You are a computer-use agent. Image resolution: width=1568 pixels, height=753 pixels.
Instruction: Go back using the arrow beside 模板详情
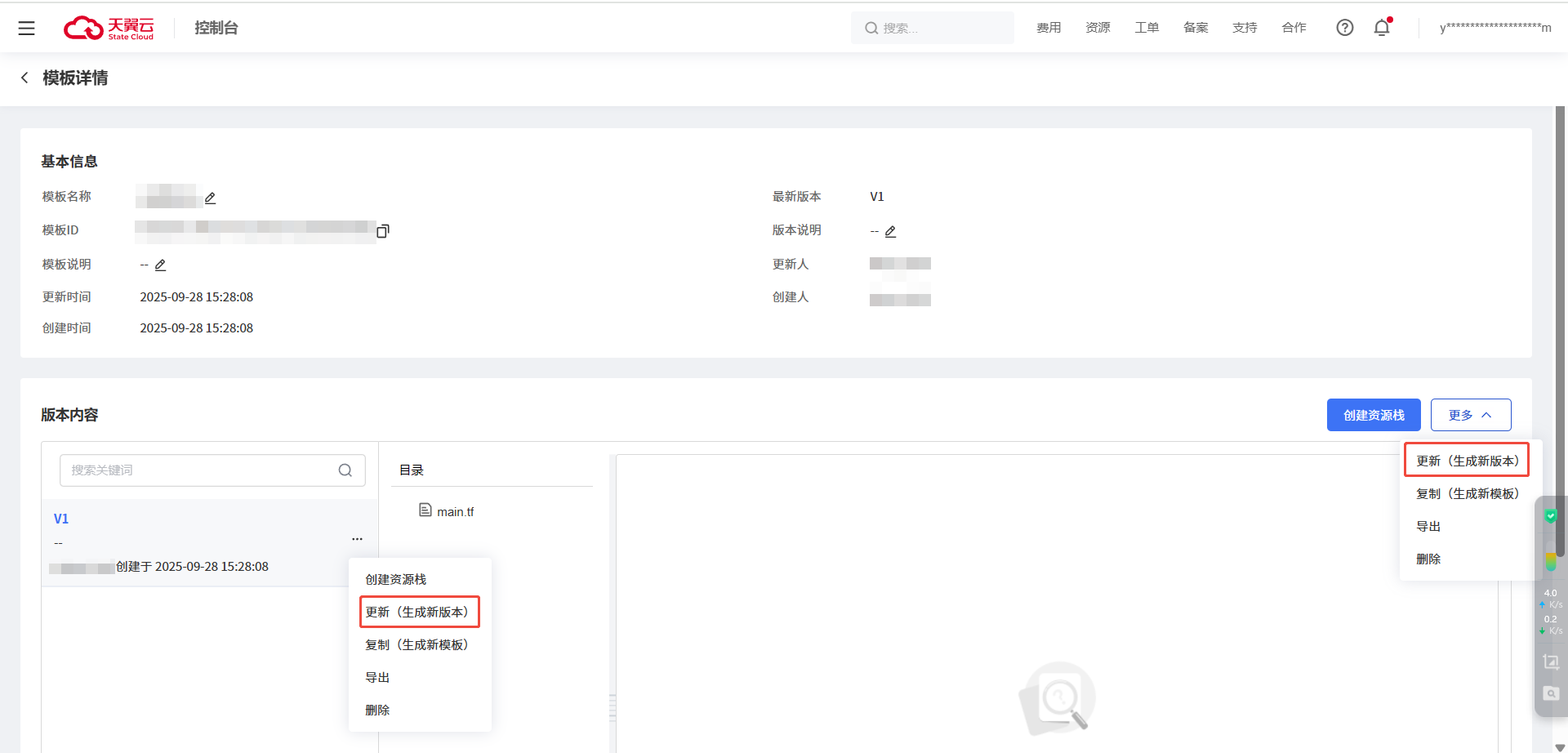24,78
